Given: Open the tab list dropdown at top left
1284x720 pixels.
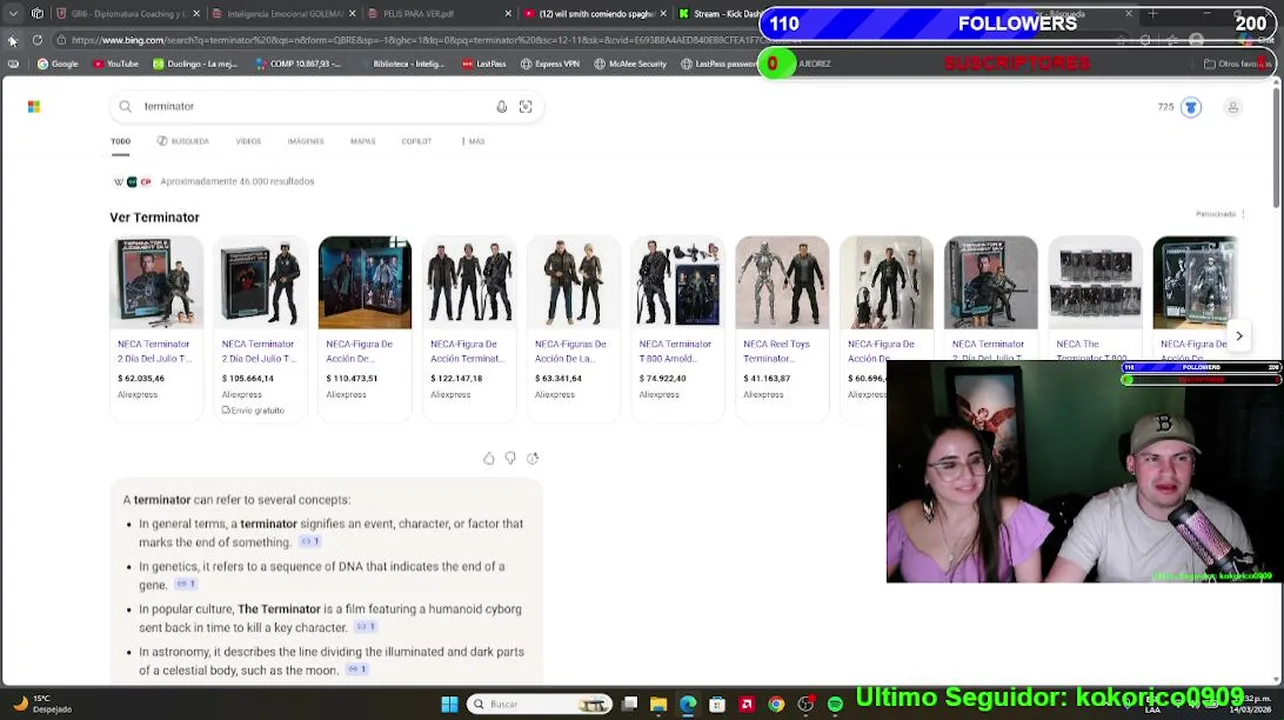Looking at the screenshot, I should 13,14.
